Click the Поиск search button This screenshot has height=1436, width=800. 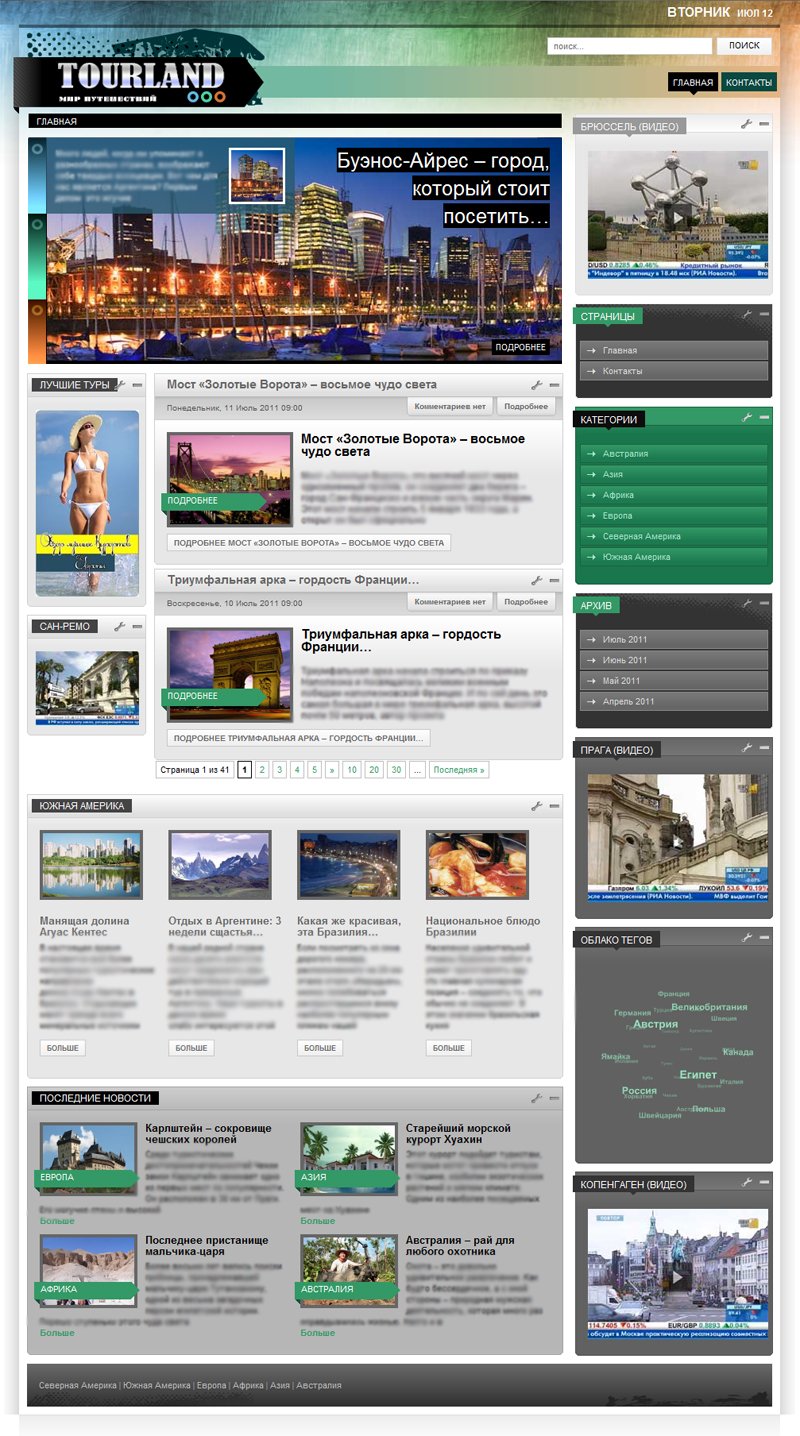pyautogui.click(x=744, y=46)
